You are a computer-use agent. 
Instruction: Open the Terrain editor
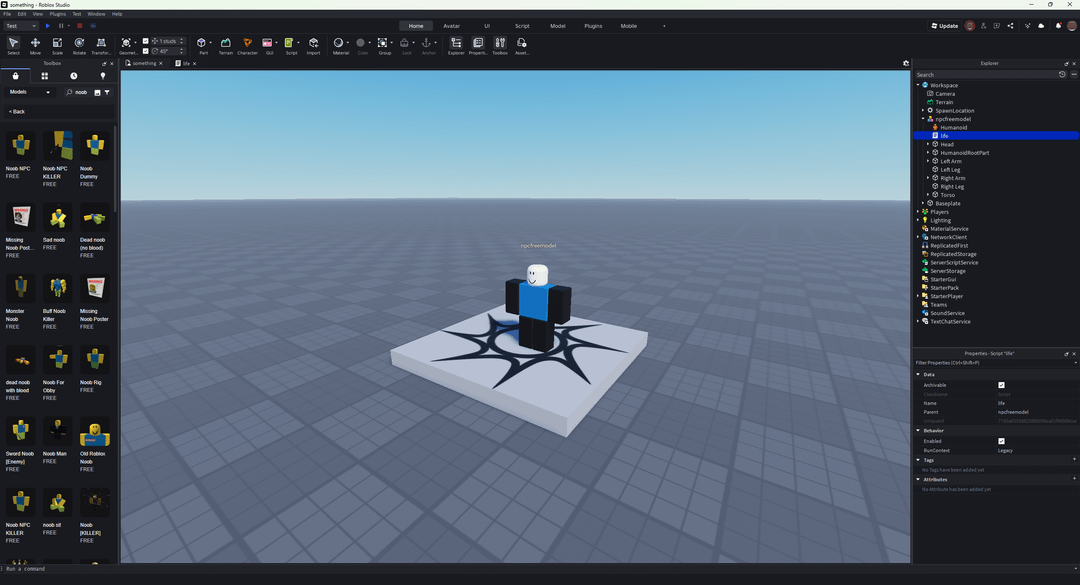tap(225, 44)
